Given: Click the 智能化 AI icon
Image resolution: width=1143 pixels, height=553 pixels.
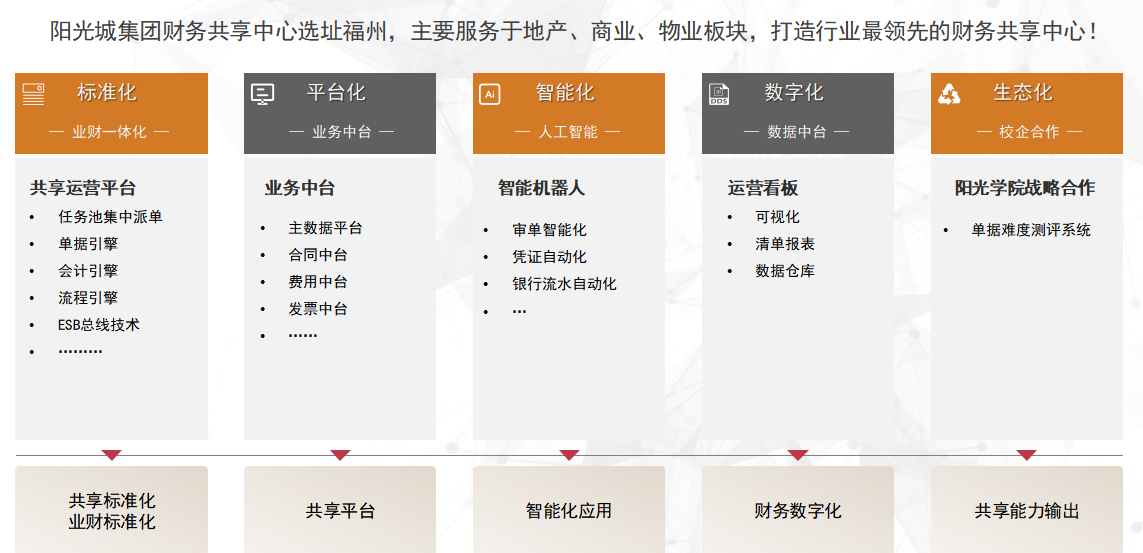Looking at the screenshot, I should 490,94.
